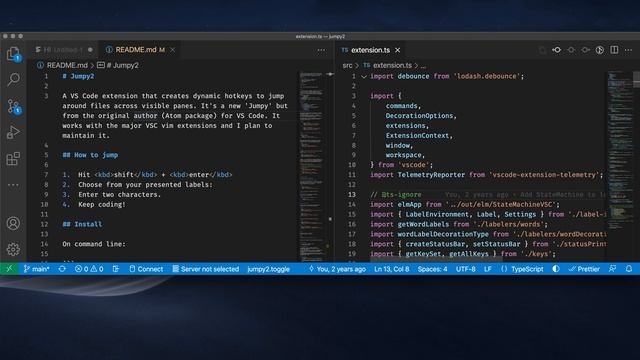Image resolution: width=640 pixels, height=360 pixels.
Task: Open the Extensions view
Action: tap(13, 158)
